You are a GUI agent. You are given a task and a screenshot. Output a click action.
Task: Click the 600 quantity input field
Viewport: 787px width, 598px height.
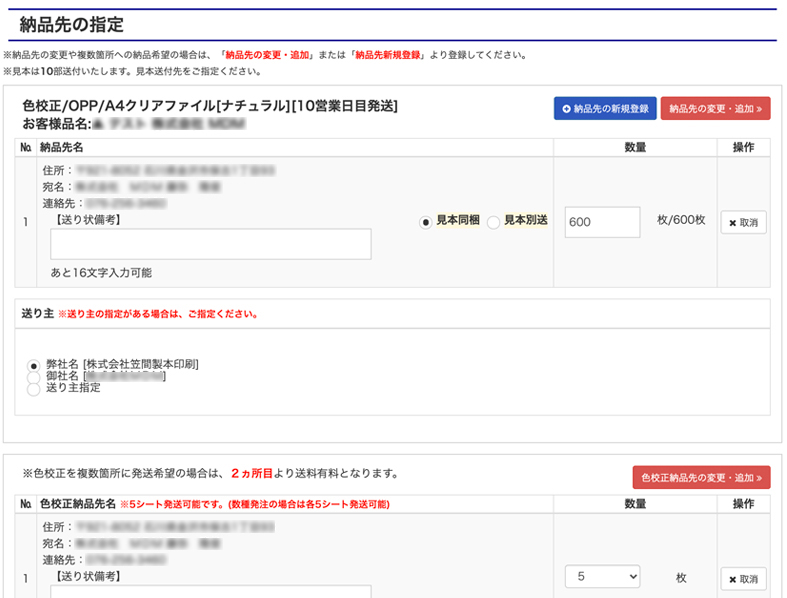(602, 222)
